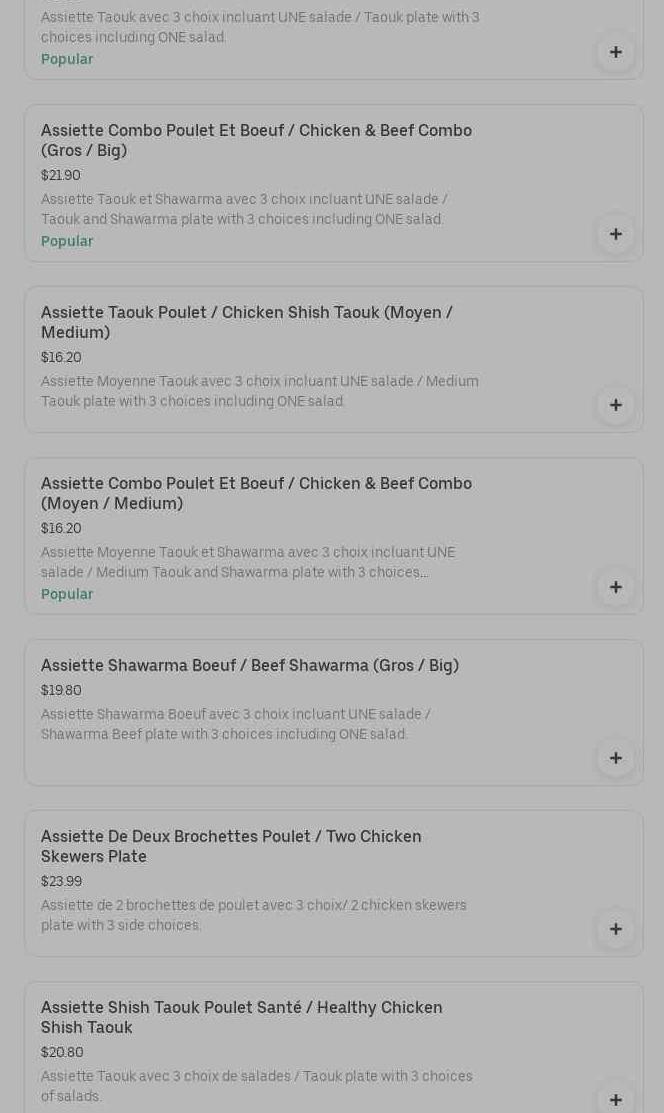Open Assiette Shish Taouk Poulet Santé title
Image resolution: width=664 pixels, height=1113 pixels.
point(241,1017)
